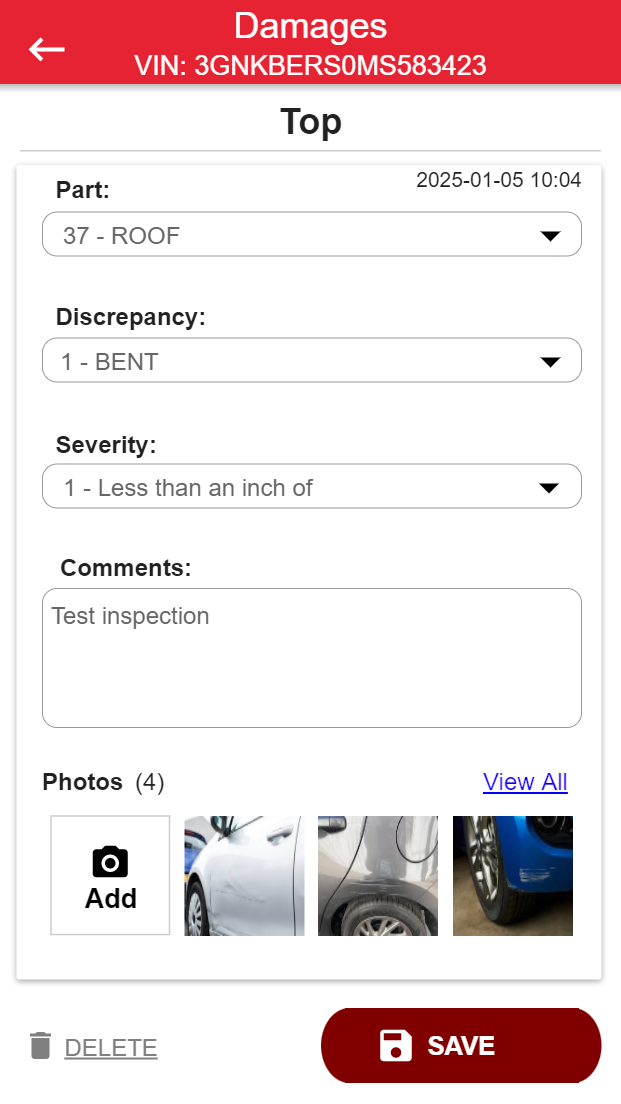
Task: Open the gray fender and wheel thumbnail
Action: pos(378,876)
